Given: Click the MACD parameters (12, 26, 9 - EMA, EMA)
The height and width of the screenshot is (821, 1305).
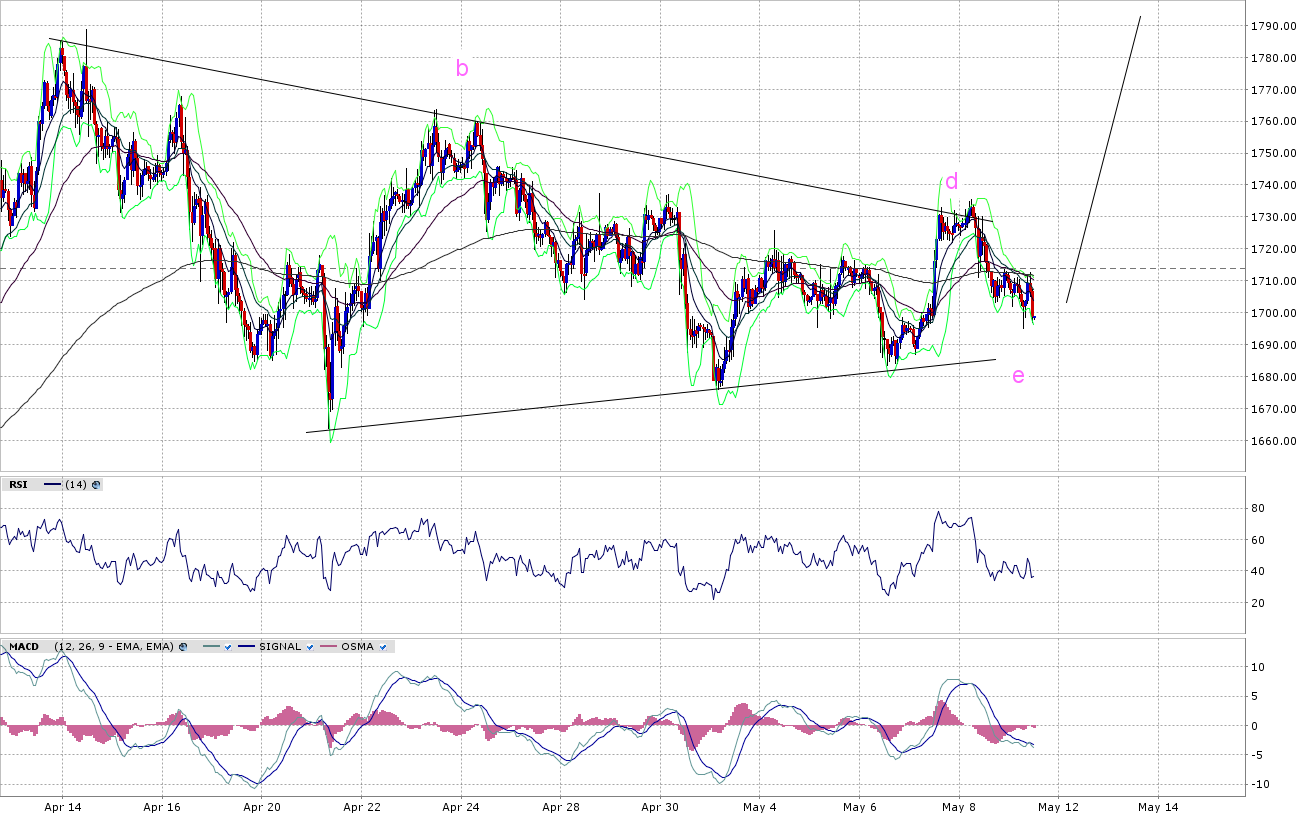Looking at the screenshot, I should coord(114,647).
